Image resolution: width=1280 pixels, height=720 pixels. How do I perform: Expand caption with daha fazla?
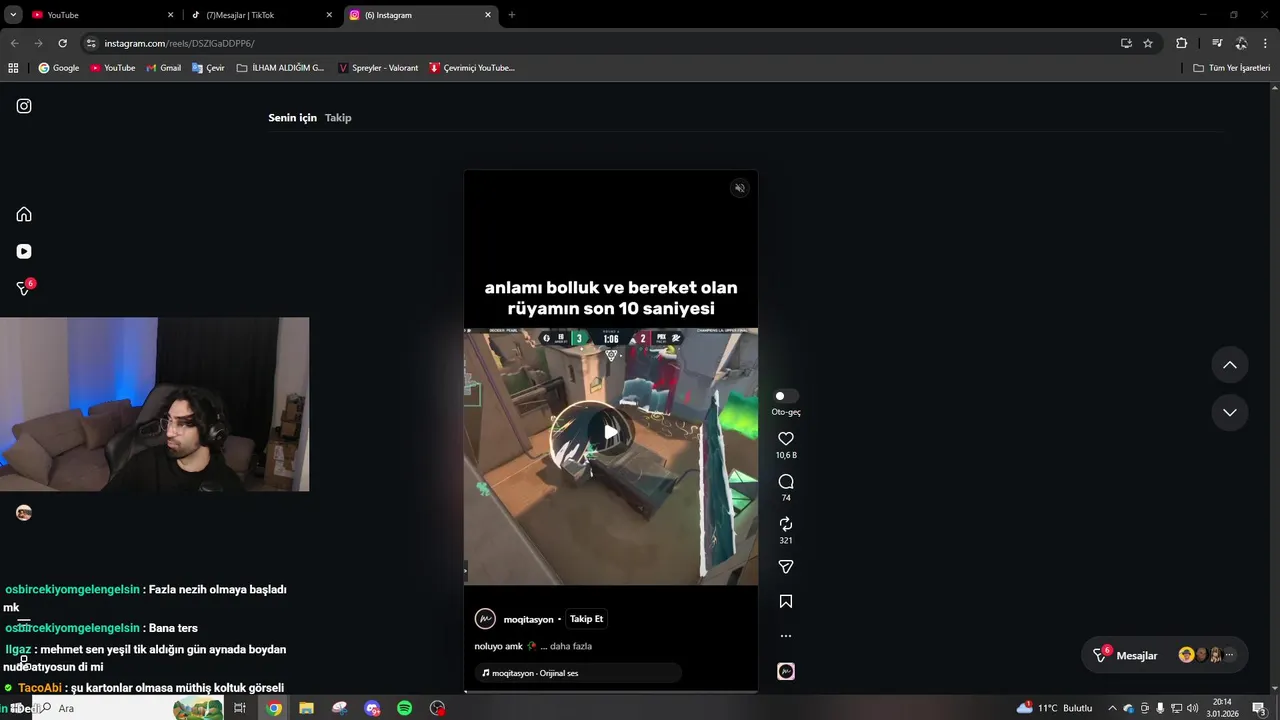point(571,646)
